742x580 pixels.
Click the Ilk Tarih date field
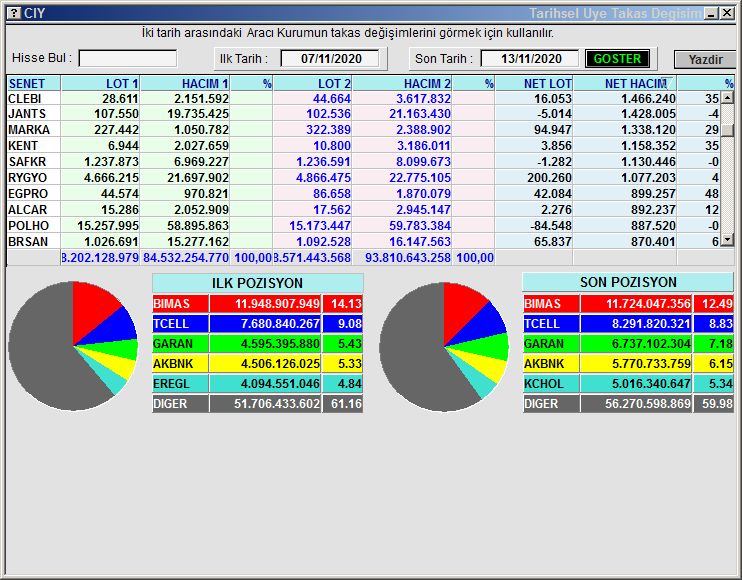point(329,59)
